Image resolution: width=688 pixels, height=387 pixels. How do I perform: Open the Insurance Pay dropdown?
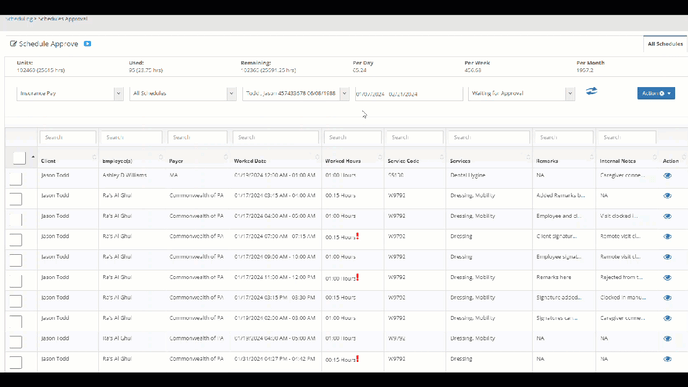(x=70, y=93)
